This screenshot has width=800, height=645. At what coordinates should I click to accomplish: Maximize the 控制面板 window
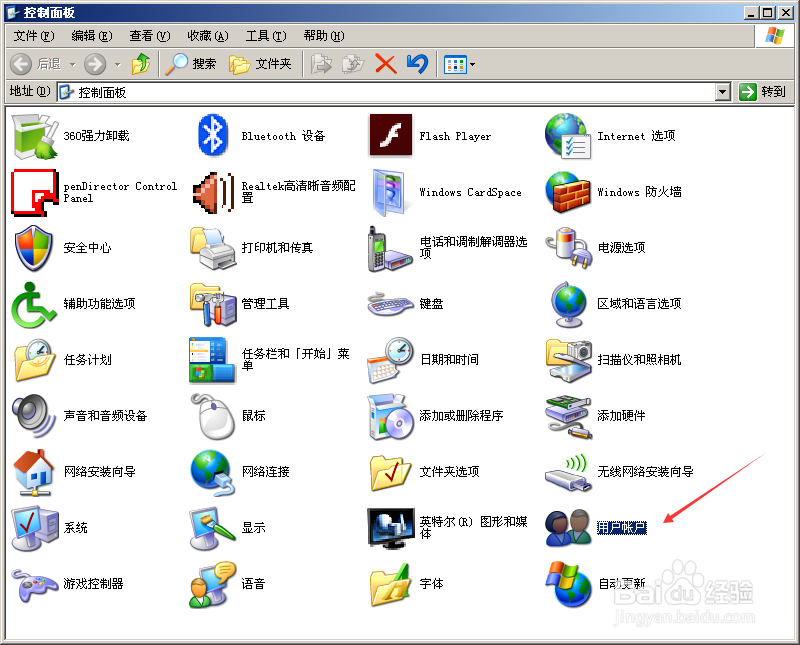[x=767, y=12]
